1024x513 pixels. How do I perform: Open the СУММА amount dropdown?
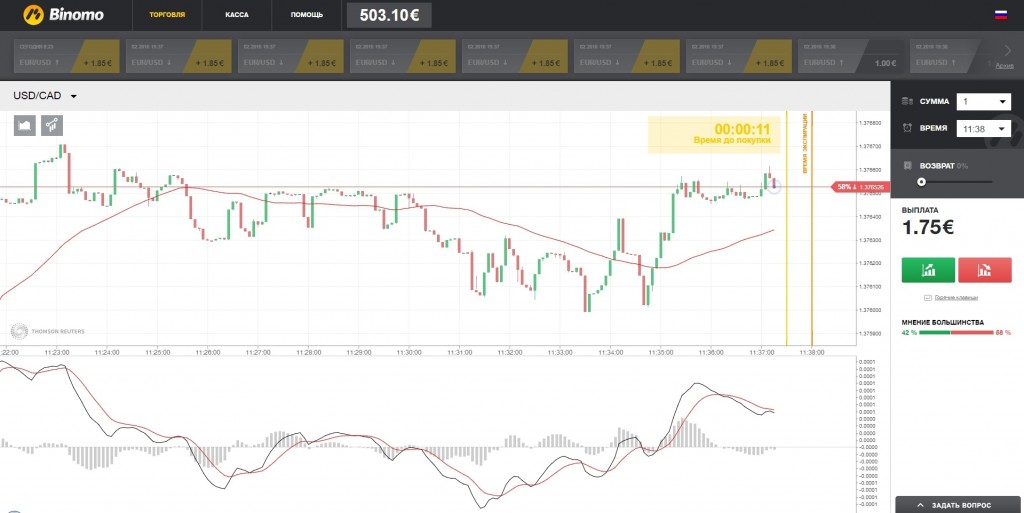coord(984,102)
